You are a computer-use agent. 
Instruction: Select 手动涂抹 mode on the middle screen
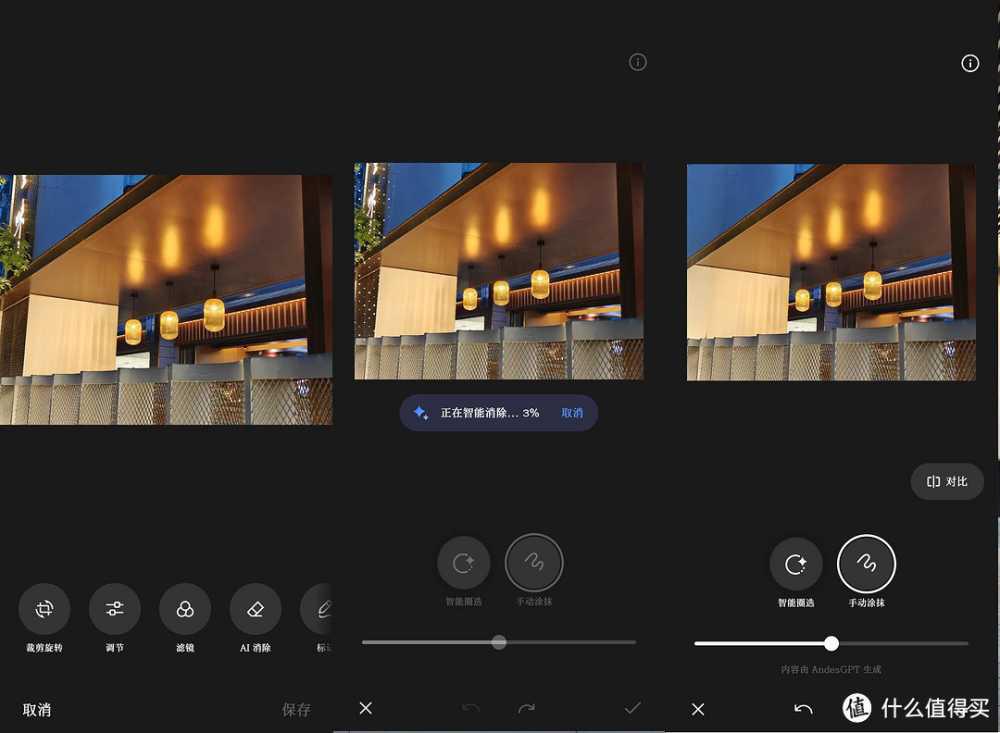point(534,563)
